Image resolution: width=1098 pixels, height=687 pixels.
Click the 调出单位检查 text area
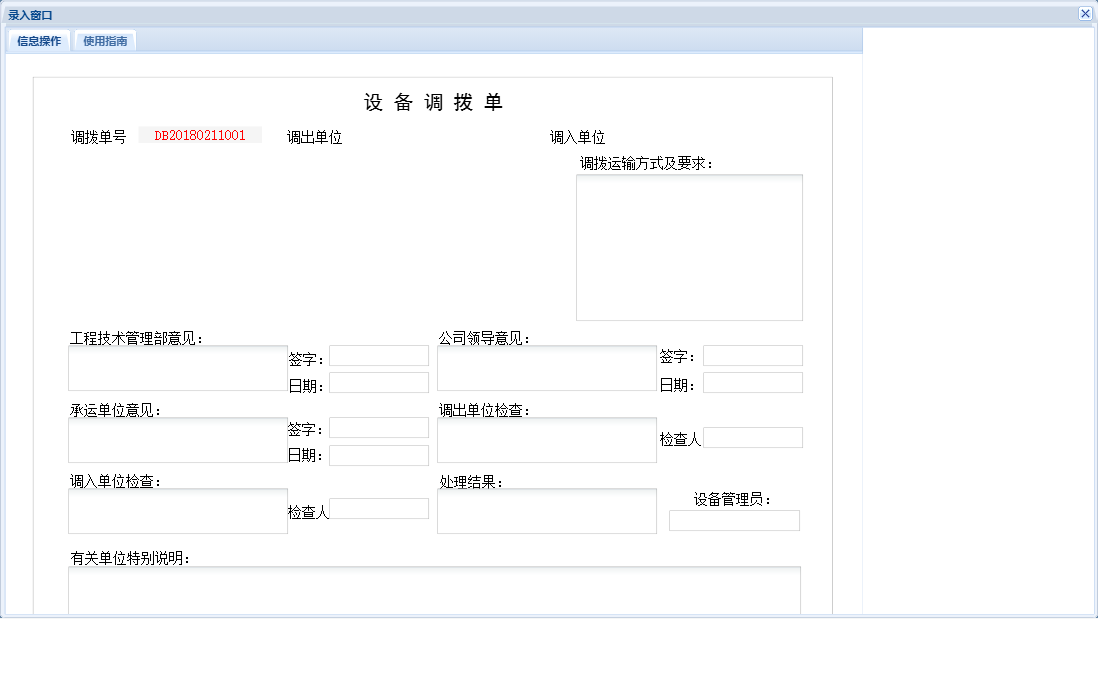[x=546, y=440]
